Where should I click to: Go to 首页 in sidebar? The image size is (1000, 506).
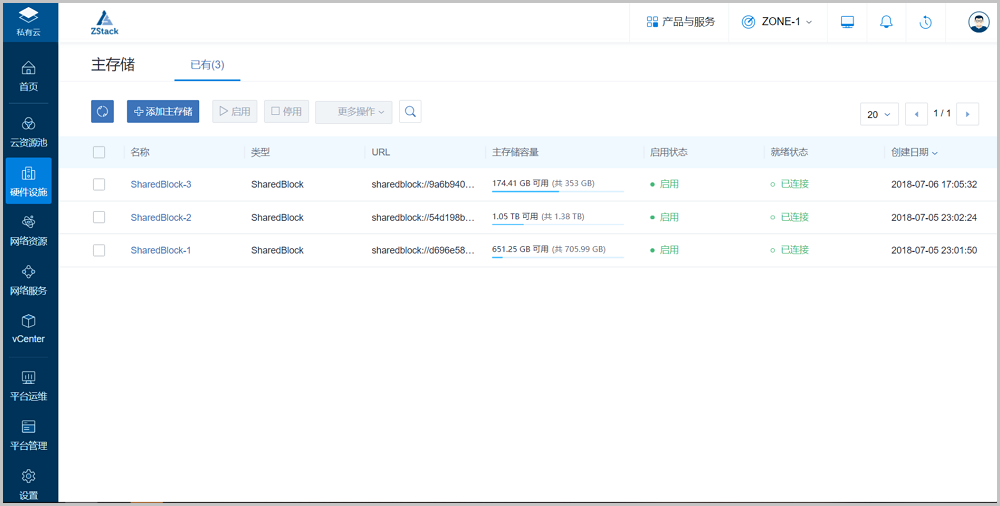point(28,76)
